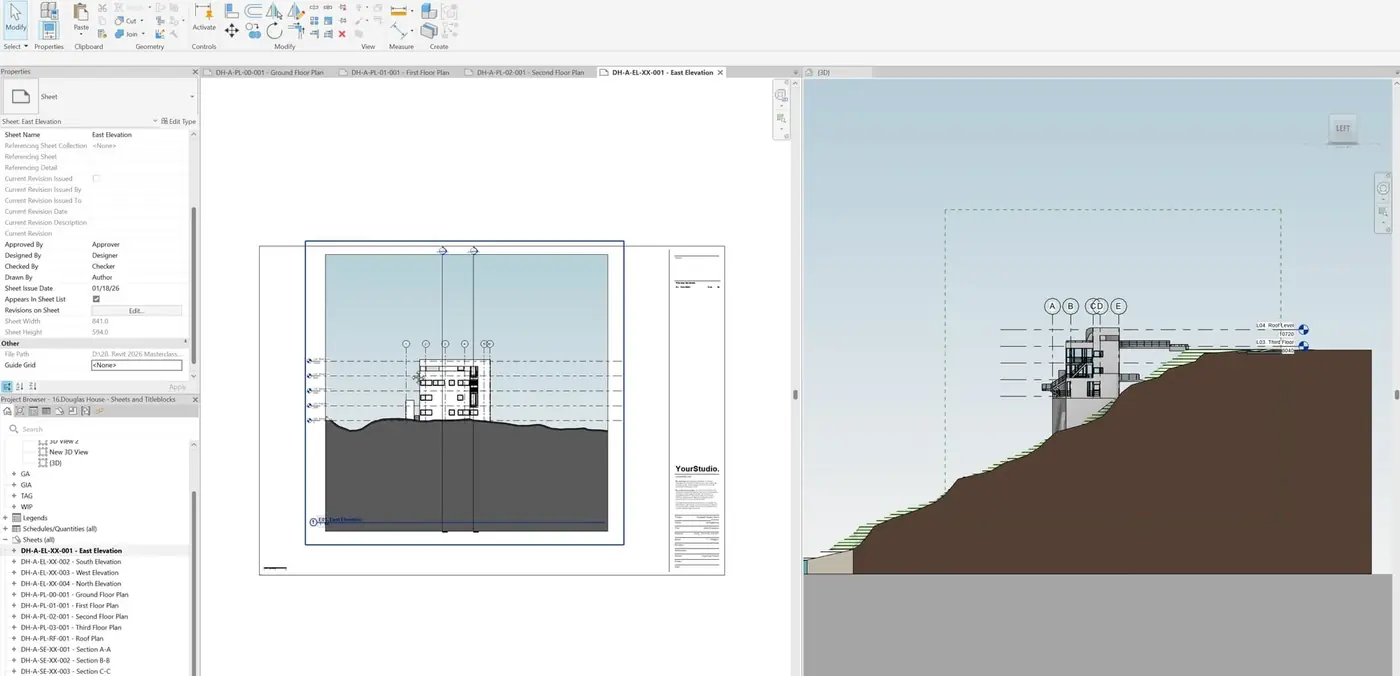
Task: Select Mirror - Draw Axis tool
Action: [x=296, y=11]
